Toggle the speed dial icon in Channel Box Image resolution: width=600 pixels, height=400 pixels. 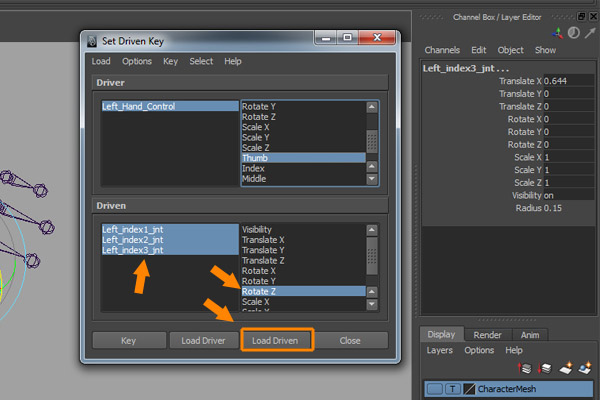573,33
